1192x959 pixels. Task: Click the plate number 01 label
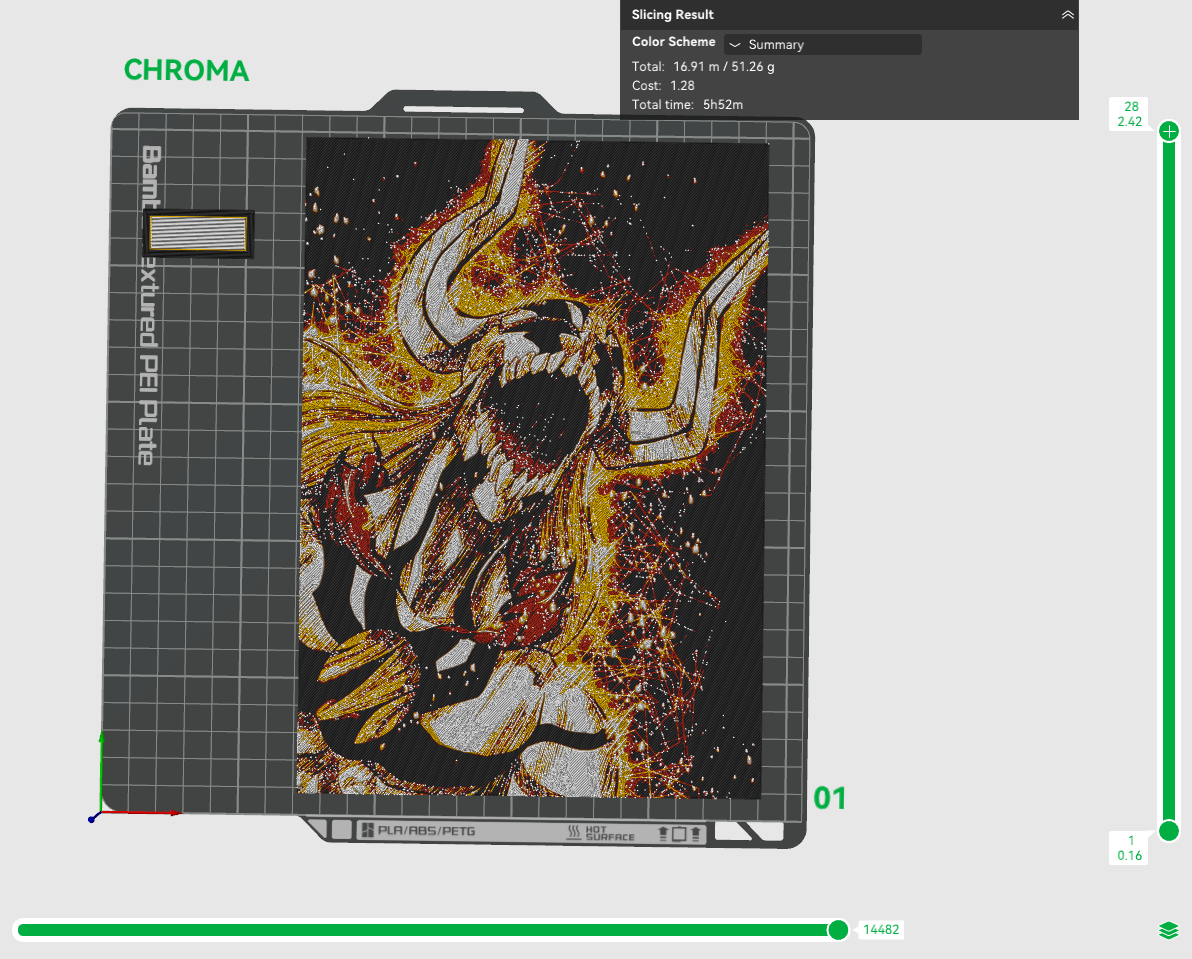829,799
